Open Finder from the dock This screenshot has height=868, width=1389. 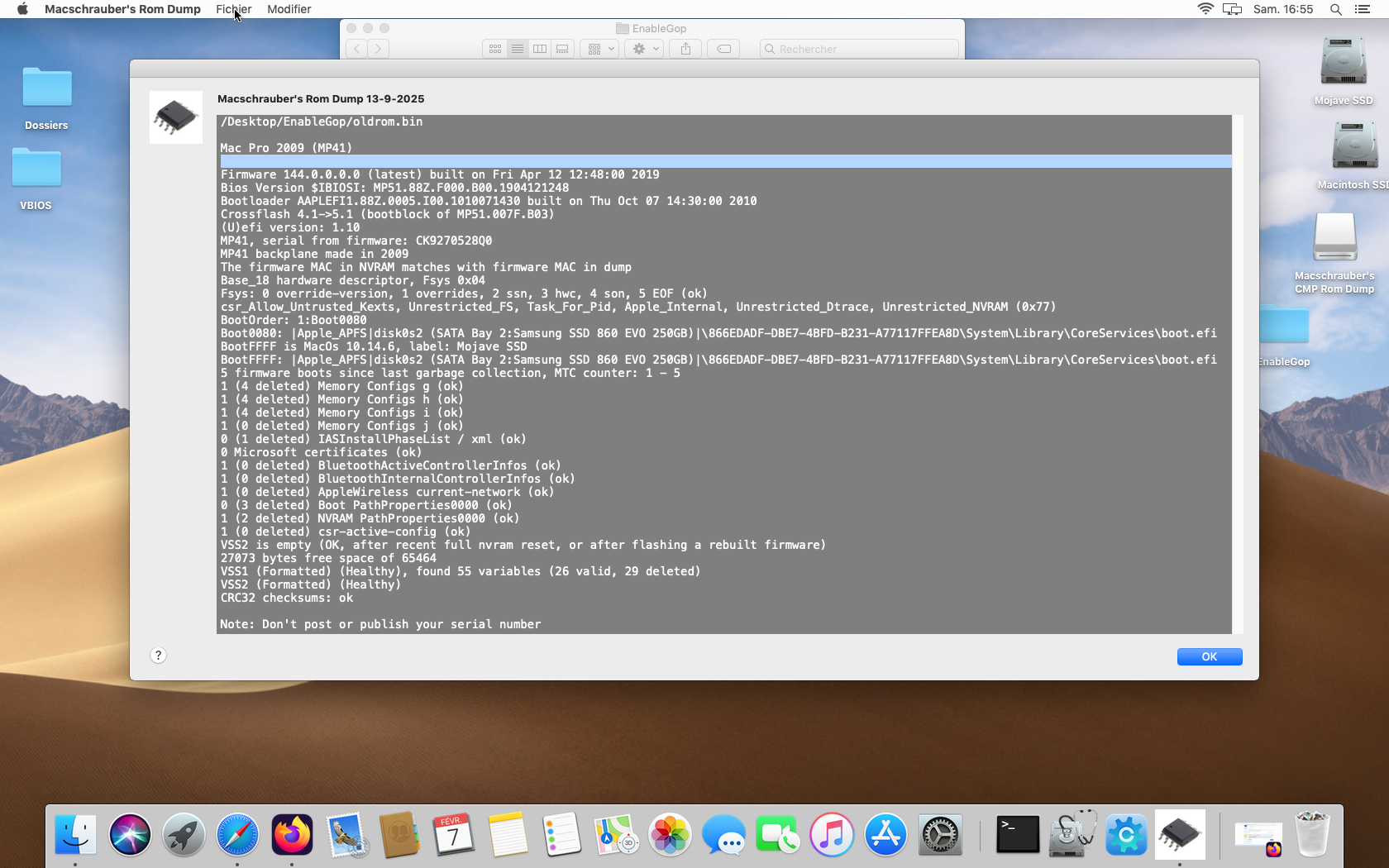[x=75, y=834]
